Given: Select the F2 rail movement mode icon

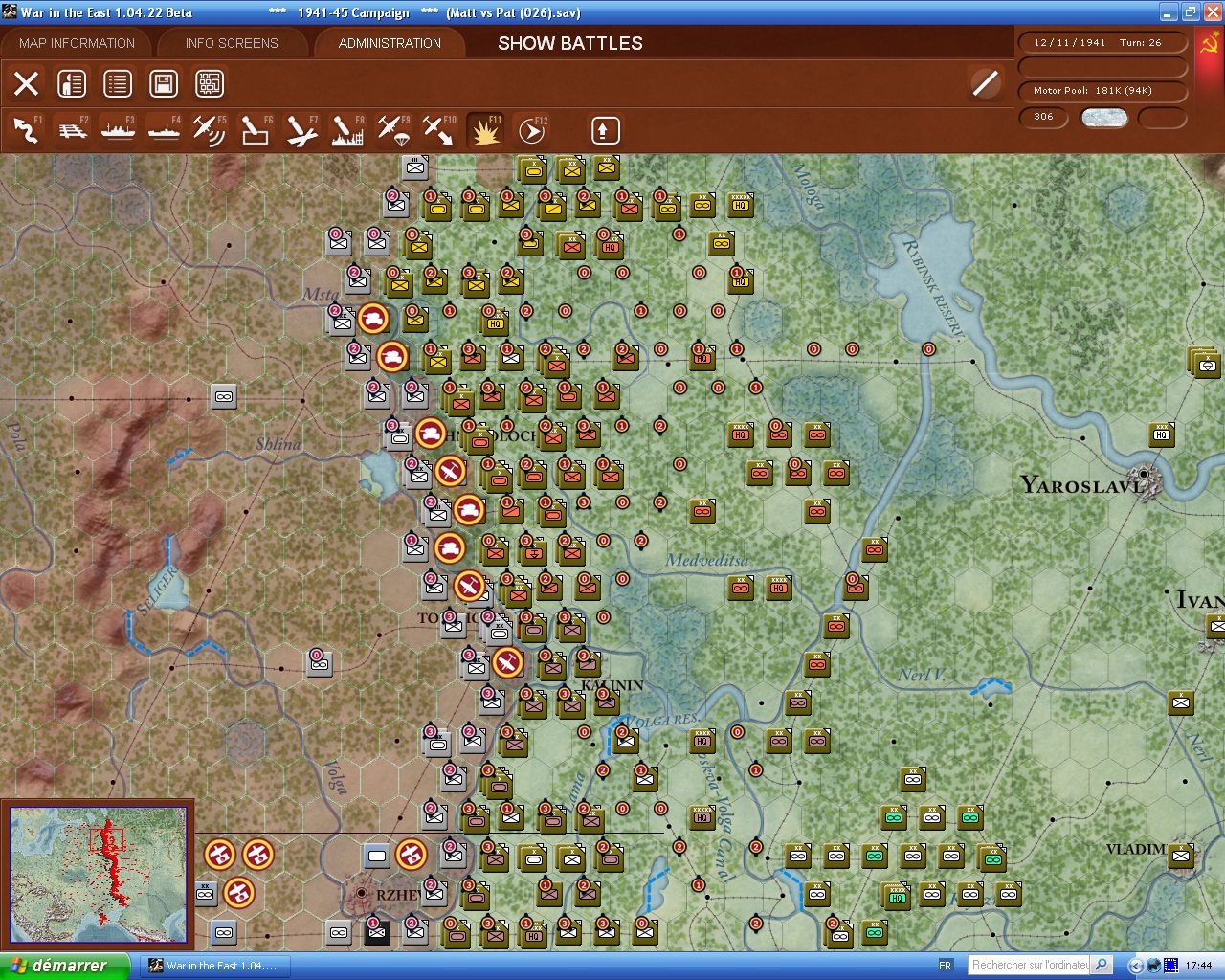Looking at the screenshot, I should (72, 130).
